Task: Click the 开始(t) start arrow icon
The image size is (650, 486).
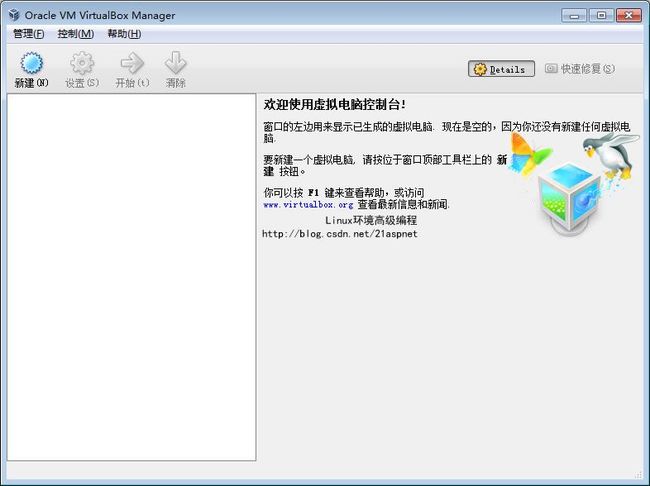Action: click(132, 63)
